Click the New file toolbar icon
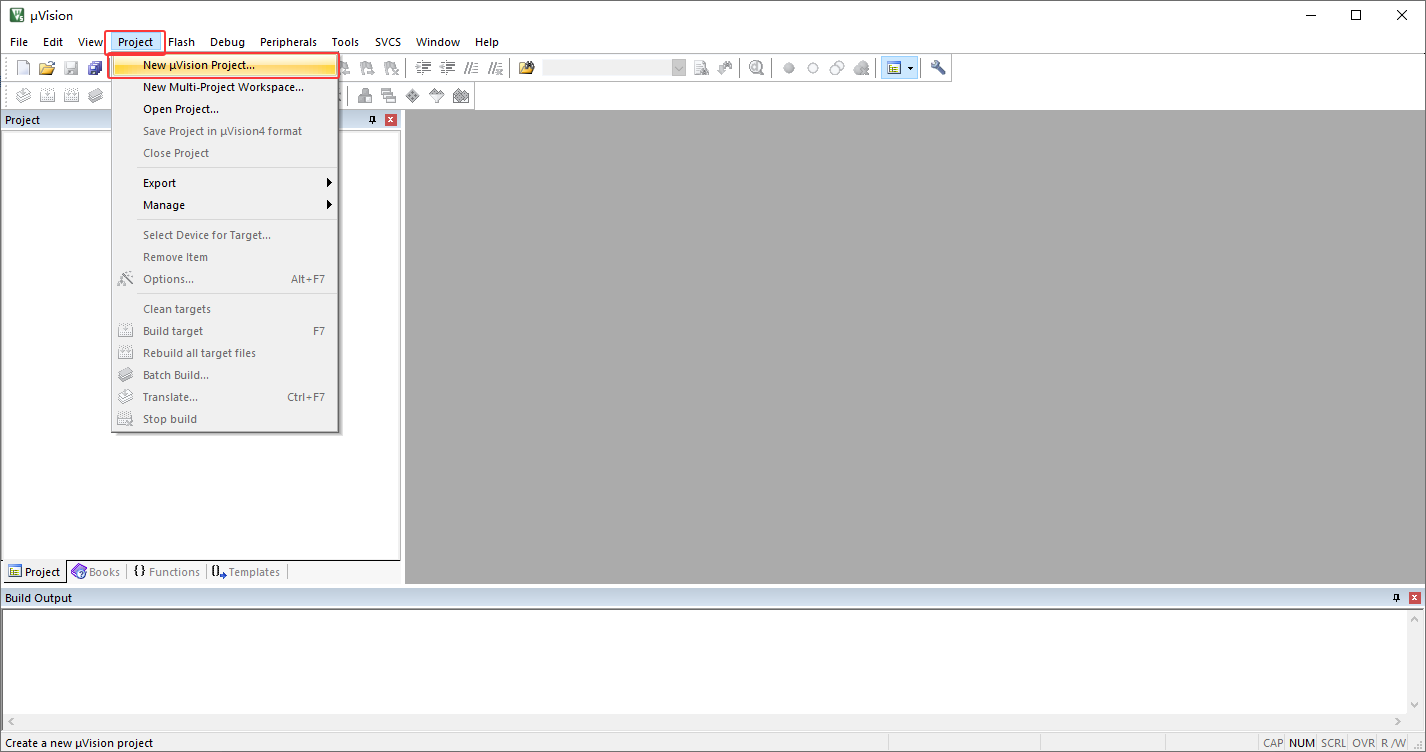This screenshot has width=1426, height=752. tap(23, 68)
